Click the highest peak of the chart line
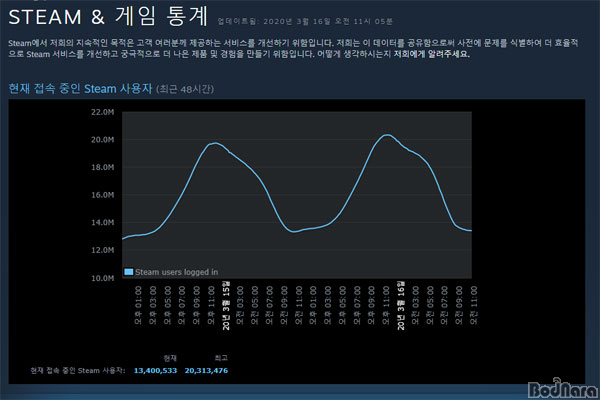This screenshot has height=400, width=600. [387, 135]
